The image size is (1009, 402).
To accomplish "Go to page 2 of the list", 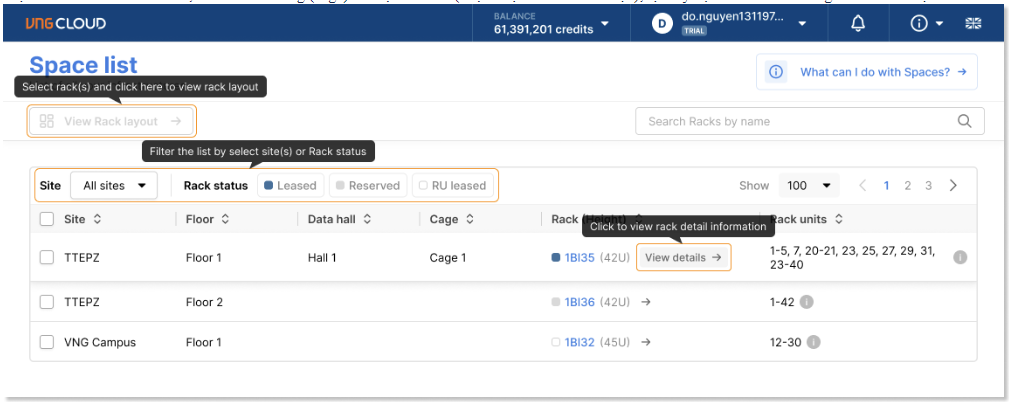I will [907, 186].
